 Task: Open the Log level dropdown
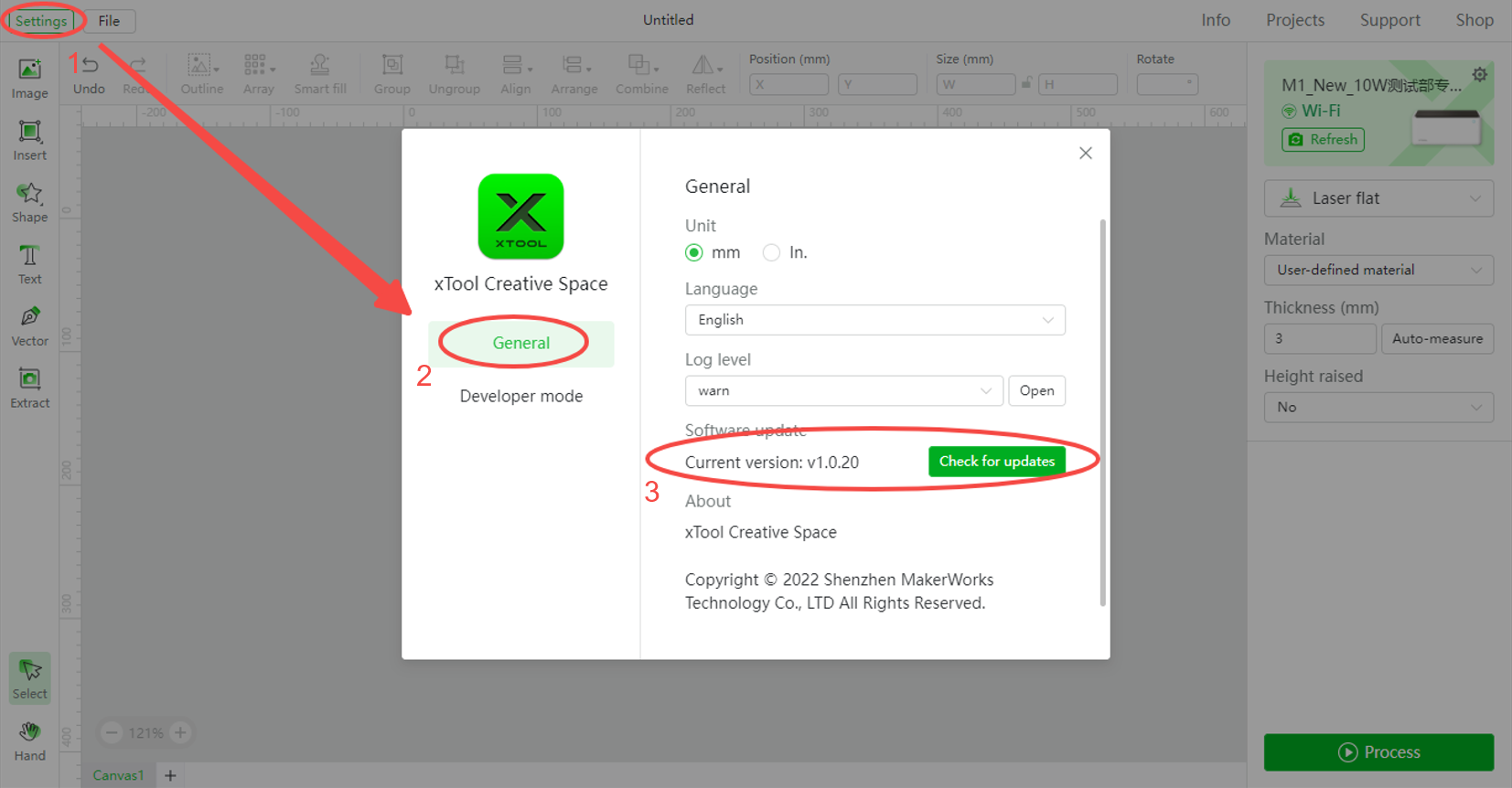(843, 390)
